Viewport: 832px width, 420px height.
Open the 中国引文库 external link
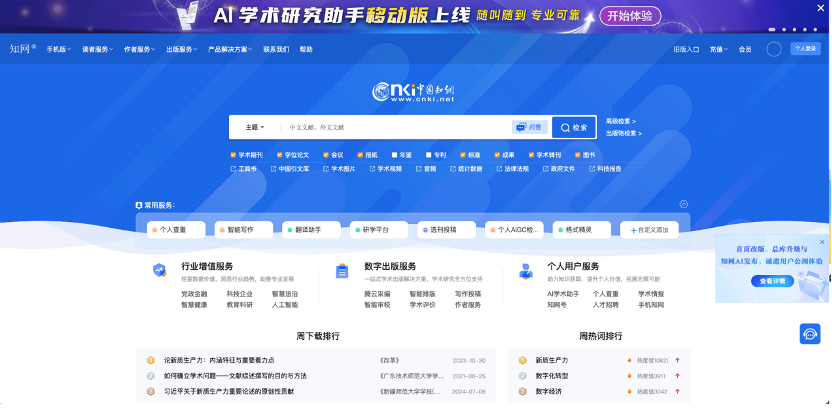[x=290, y=169]
